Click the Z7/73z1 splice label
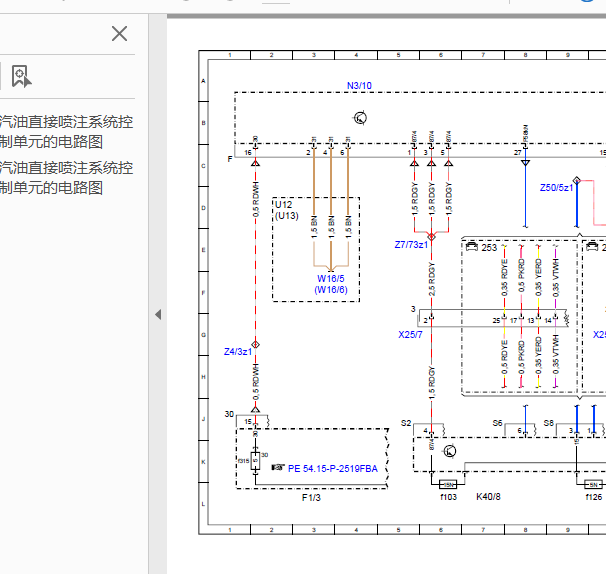The height and width of the screenshot is (574, 606). coord(411,245)
